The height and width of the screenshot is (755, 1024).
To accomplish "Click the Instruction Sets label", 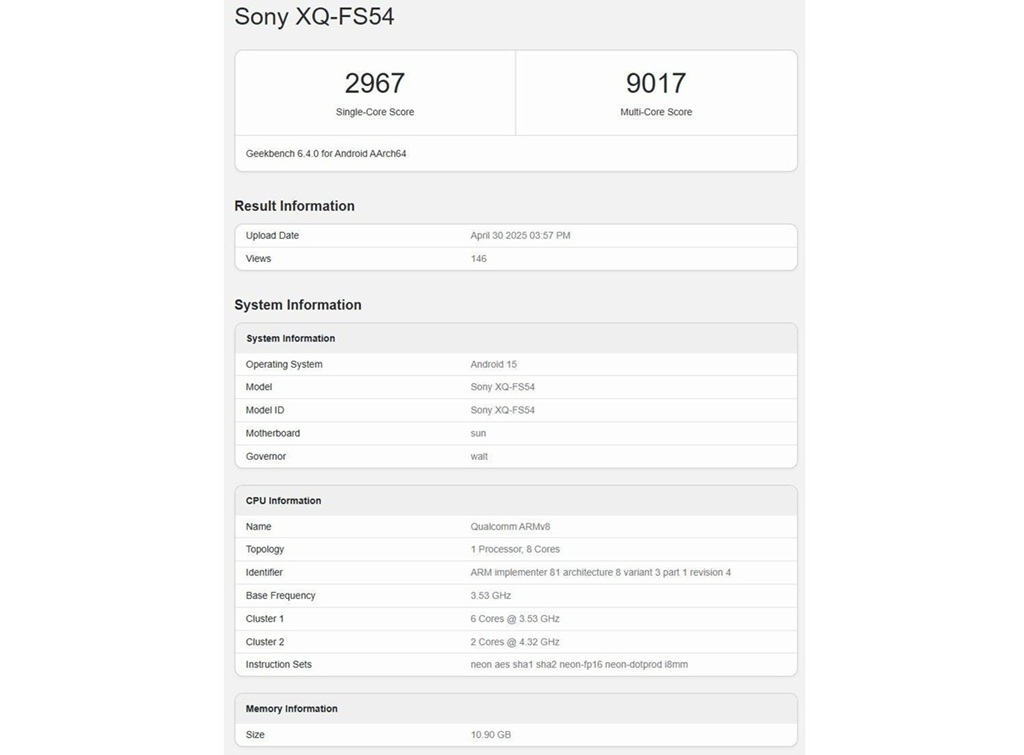I will [x=279, y=665].
